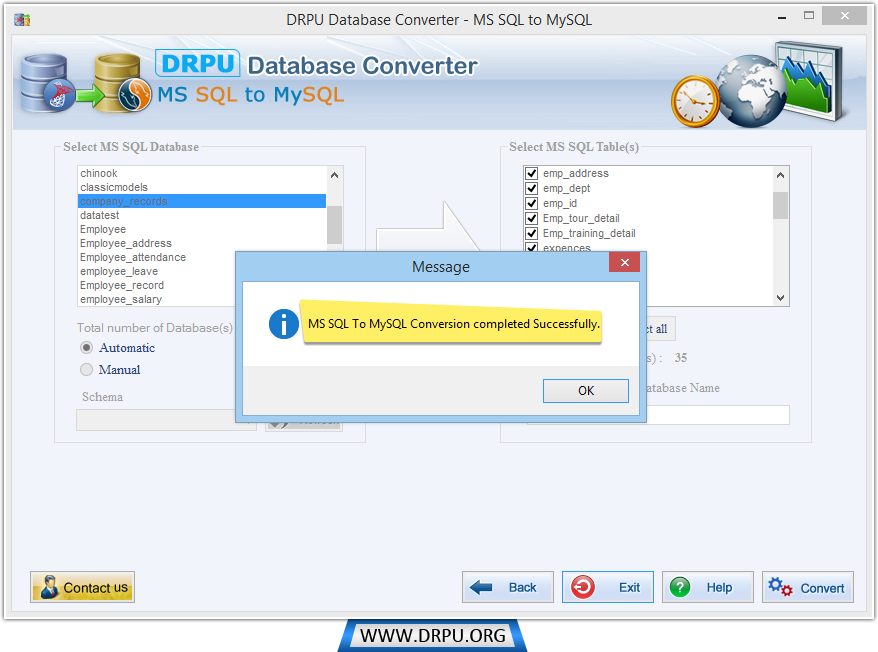Image resolution: width=878 pixels, height=652 pixels.
Task: Toggle the expences table checkbox
Action: coord(531,247)
